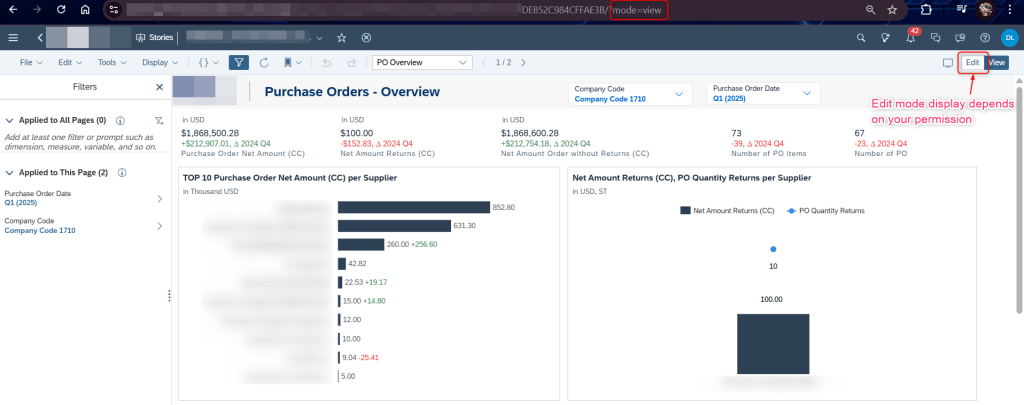1024x405 pixels.
Task: Go to the next story page
Action: [x=523, y=62]
